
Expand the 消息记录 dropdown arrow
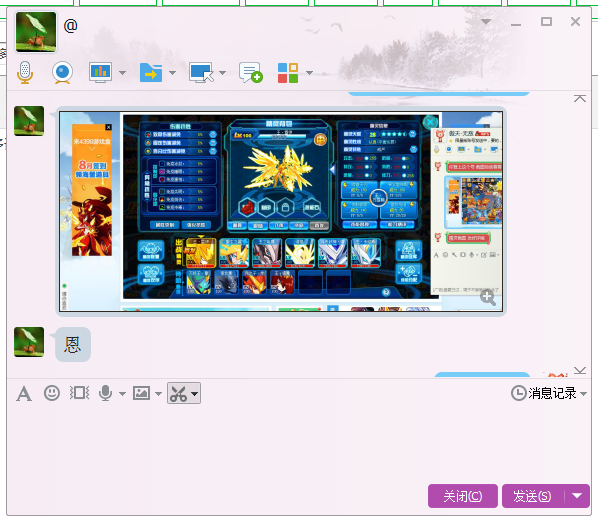584,394
